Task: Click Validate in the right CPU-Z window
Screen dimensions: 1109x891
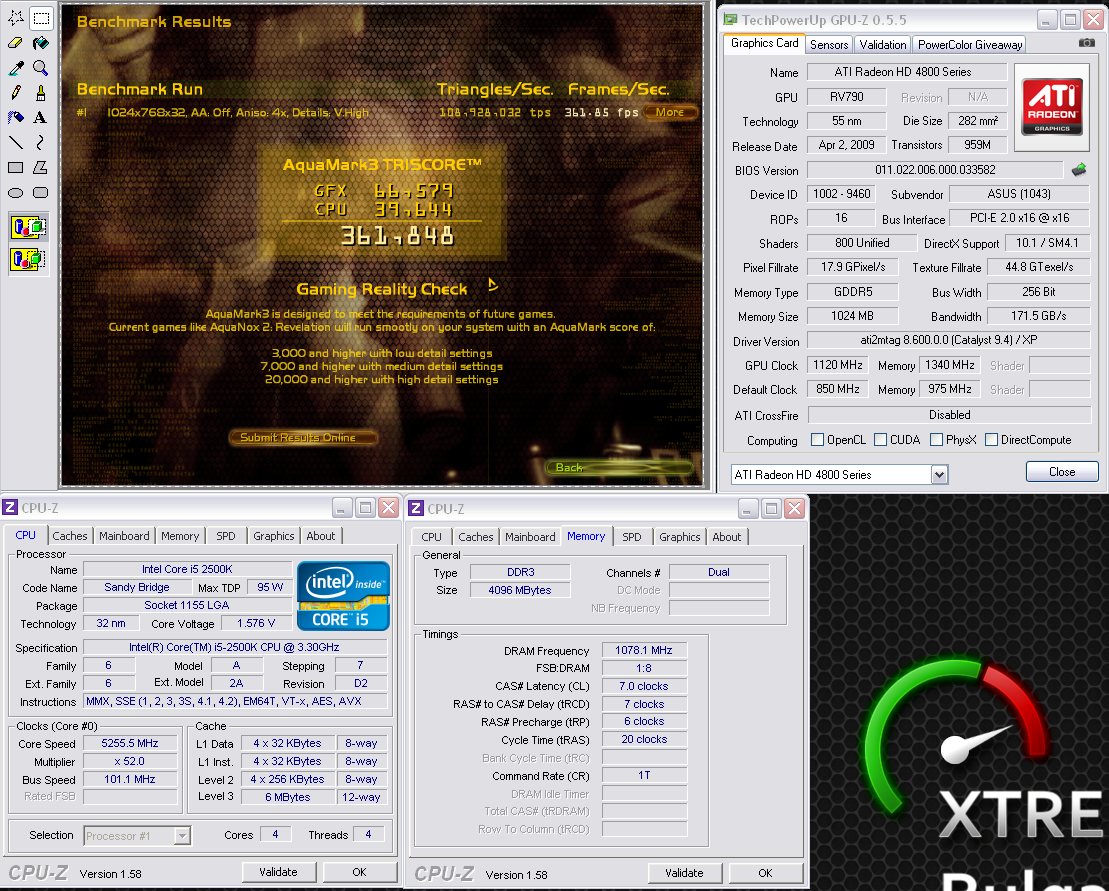Action: [x=685, y=873]
